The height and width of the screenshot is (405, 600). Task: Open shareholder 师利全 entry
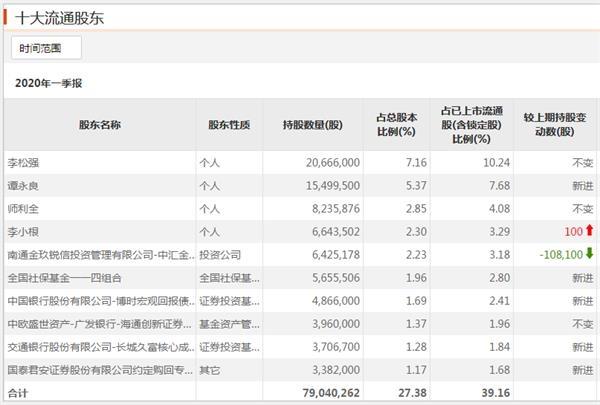[x=23, y=209]
